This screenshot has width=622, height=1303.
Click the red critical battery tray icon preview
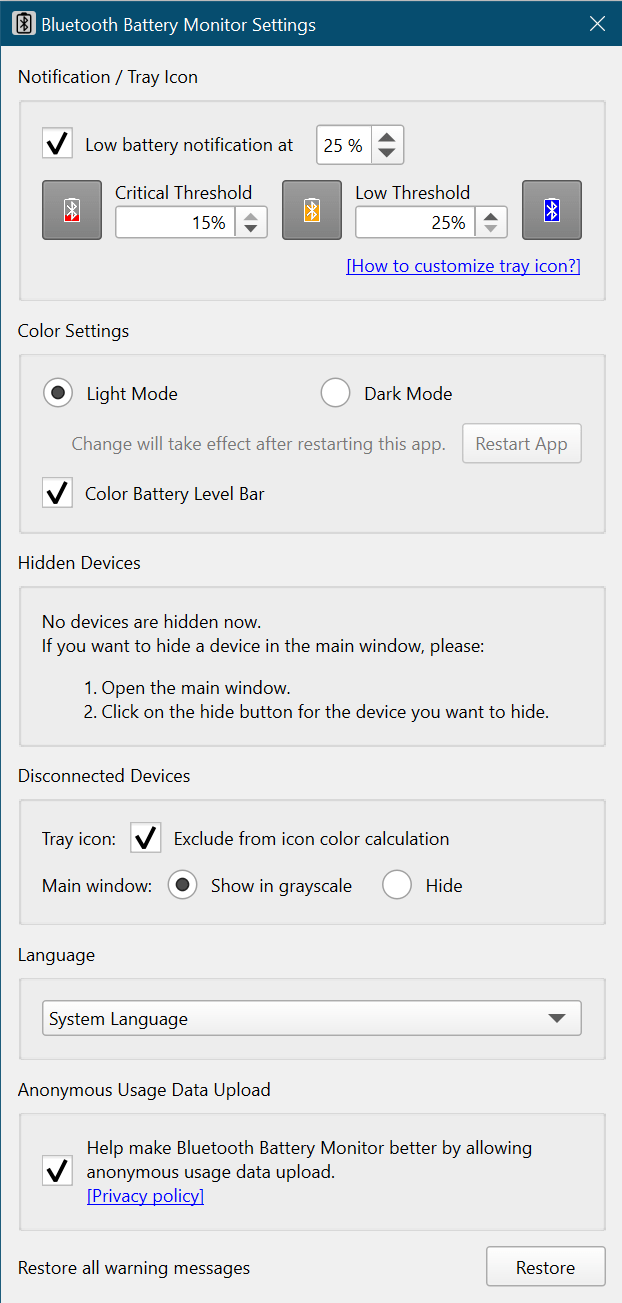[x=71, y=210]
